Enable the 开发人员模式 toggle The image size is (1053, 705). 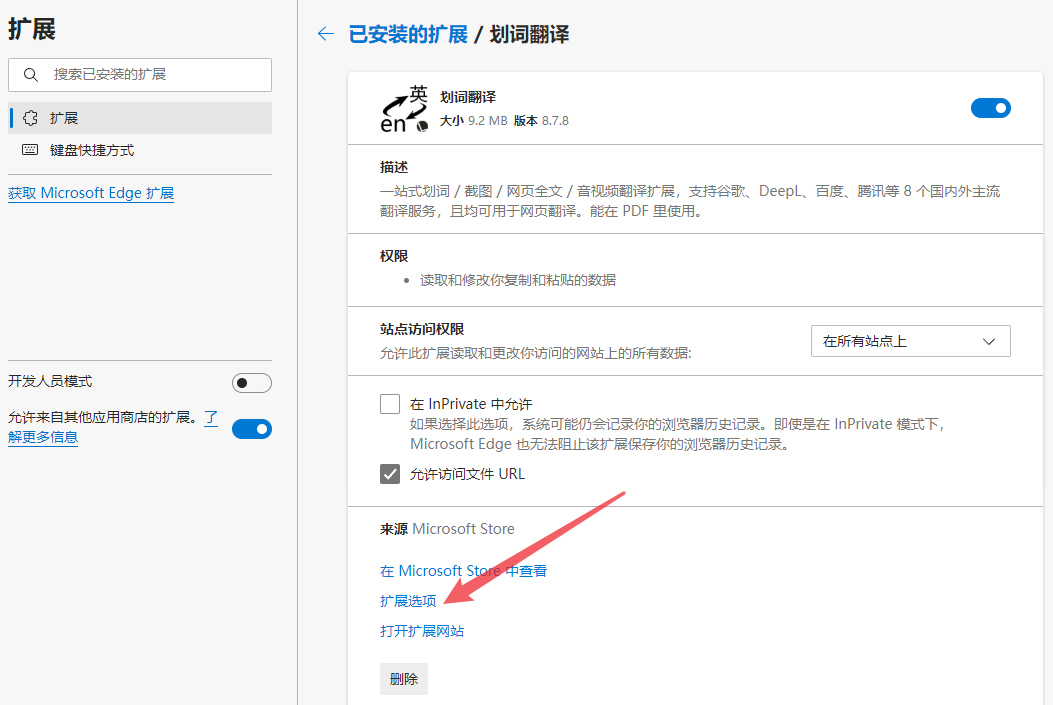pos(252,383)
